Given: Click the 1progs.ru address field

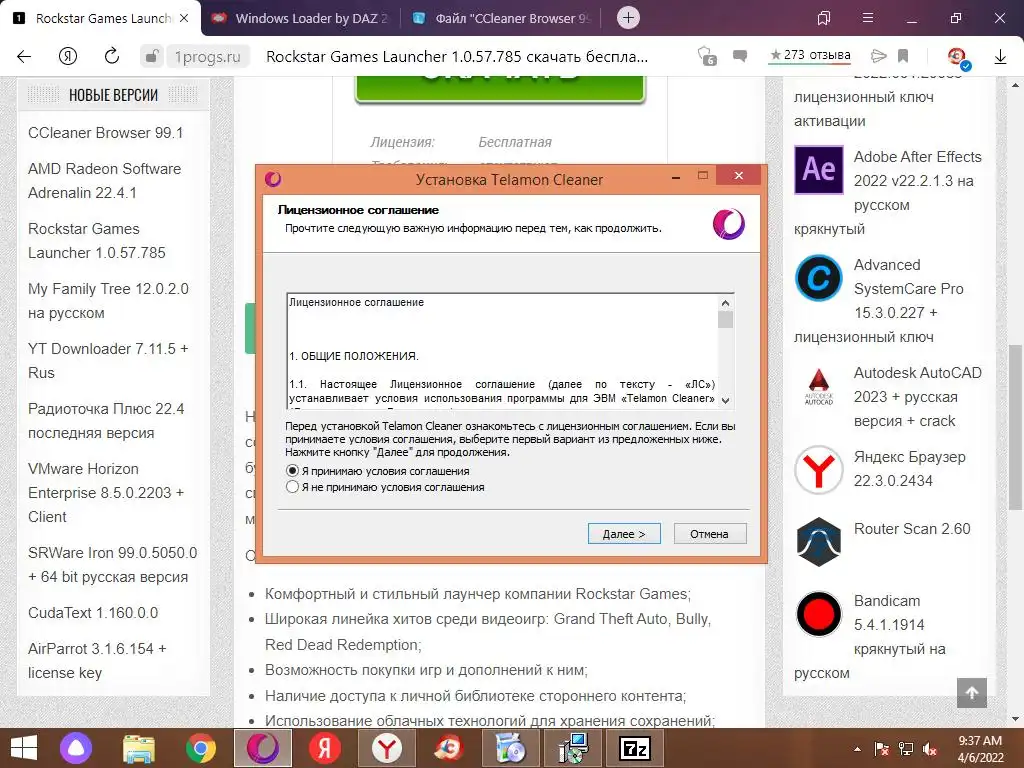Looking at the screenshot, I should click(208, 57).
